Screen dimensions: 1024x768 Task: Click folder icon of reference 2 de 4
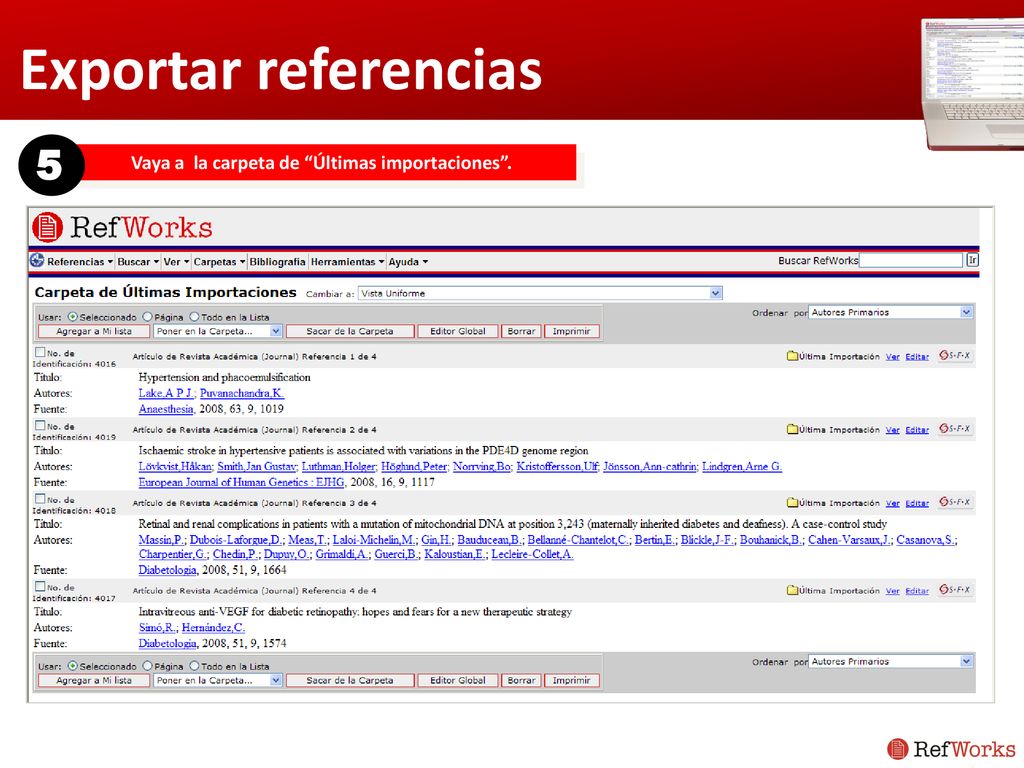[x=793, y=429]
